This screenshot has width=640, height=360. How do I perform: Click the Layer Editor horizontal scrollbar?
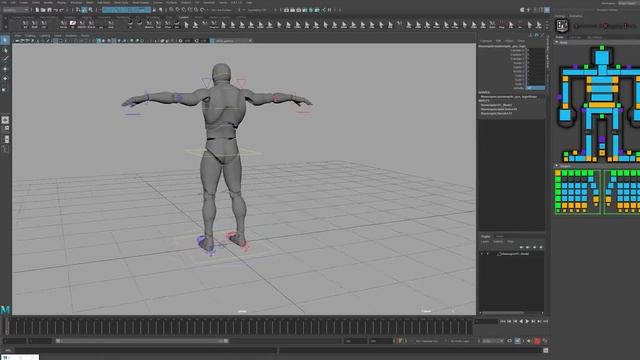[504, 313]
